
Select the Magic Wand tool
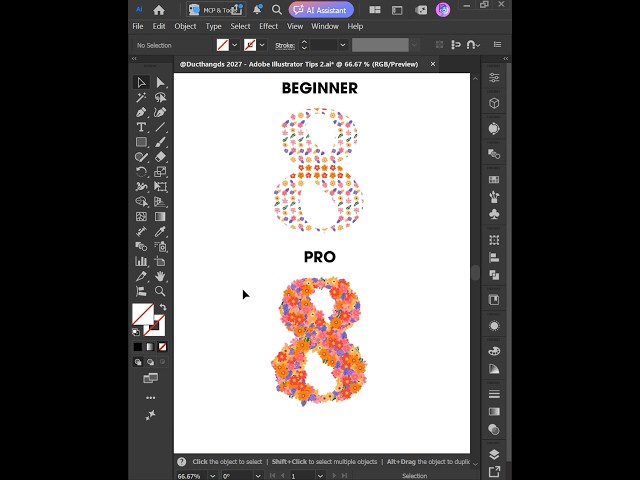[x=141, y=97]
